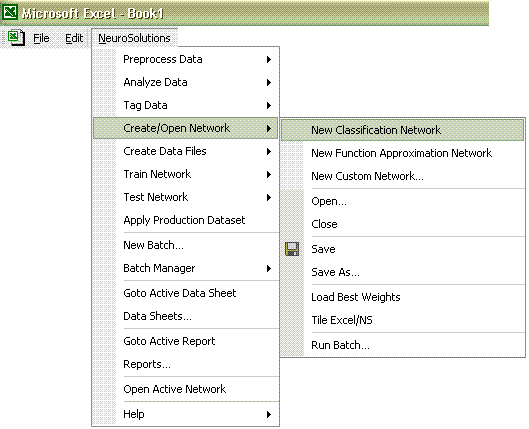This screenshot has height=429, width=529.
Task: Click Run Batch... entry
Action: click(402, 345)
